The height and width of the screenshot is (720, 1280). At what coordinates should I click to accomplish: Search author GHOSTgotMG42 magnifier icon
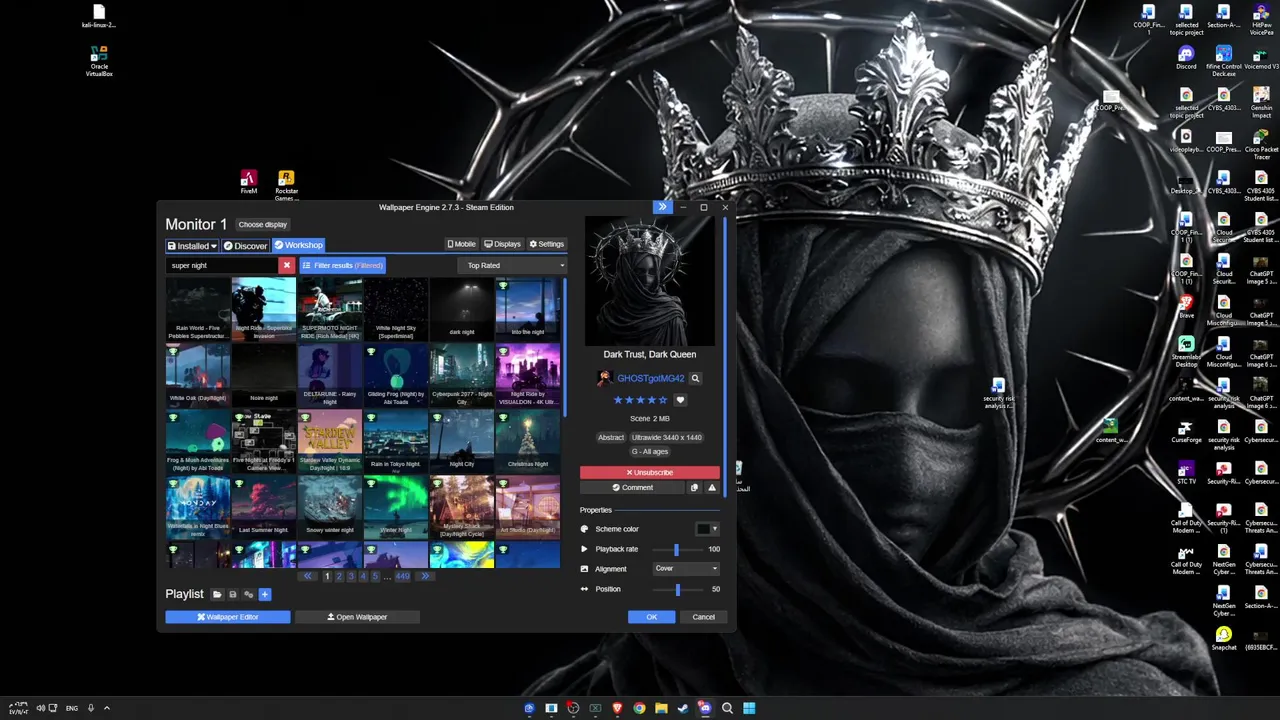(695, 378)
